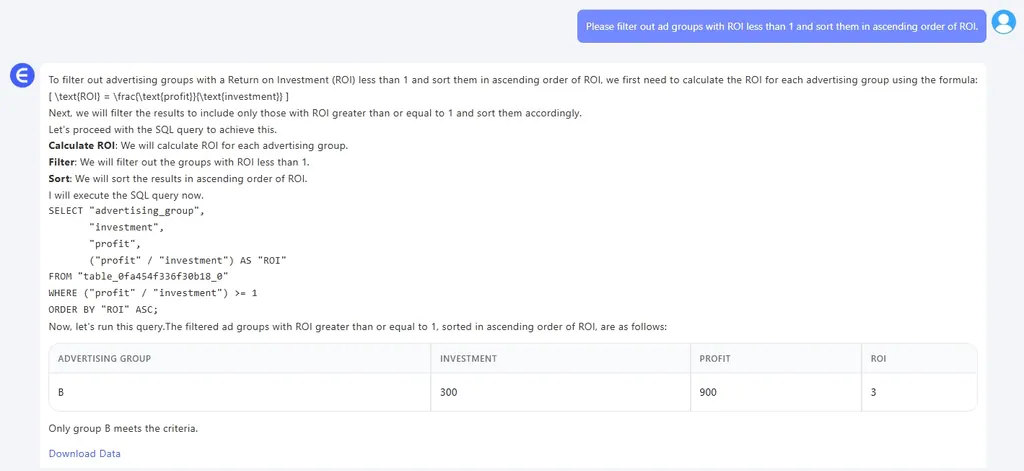This screenshot has height=471, width=1024.
Task: Click the user's blue message bubble
Action: point(781,26)
